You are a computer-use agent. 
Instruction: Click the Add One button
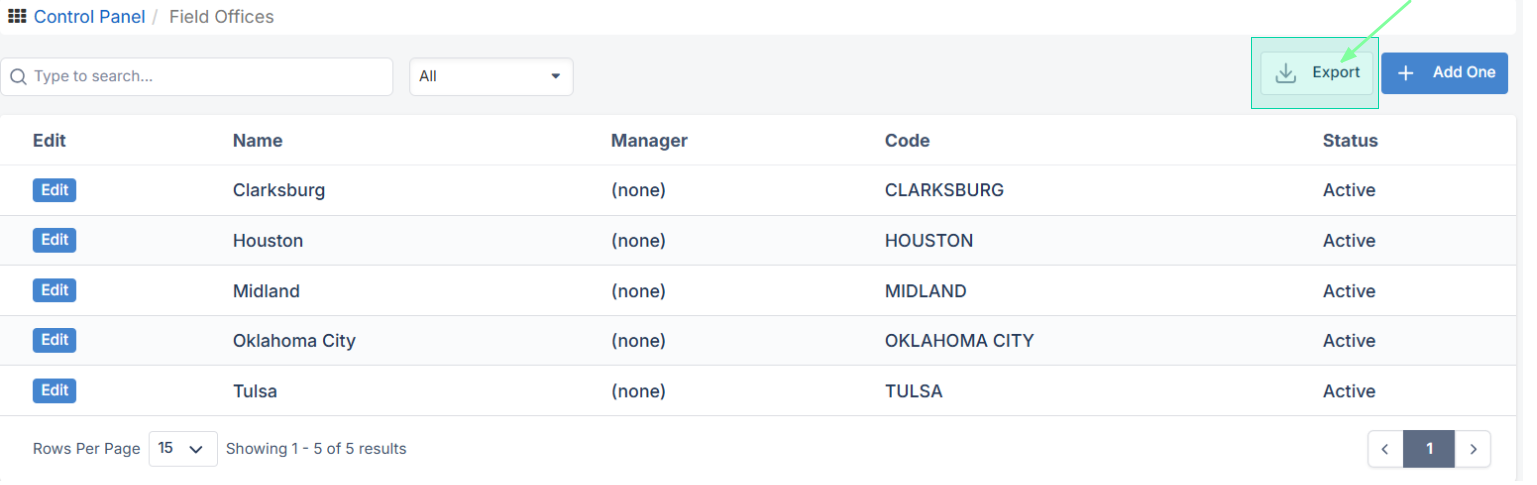[x=1444, y=73]
